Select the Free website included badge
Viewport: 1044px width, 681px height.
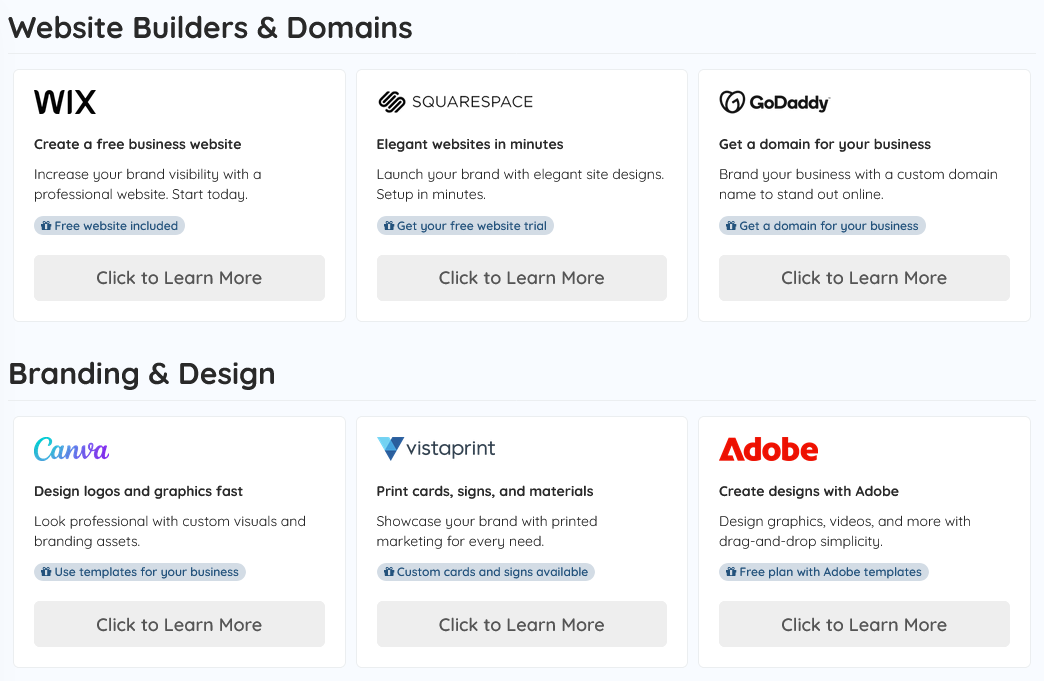point(109,226)
